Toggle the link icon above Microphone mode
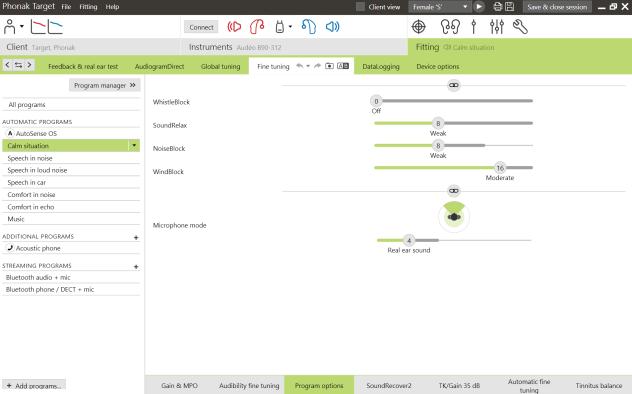The width and height of the screenshot is (632, 394). click(453, 191)
